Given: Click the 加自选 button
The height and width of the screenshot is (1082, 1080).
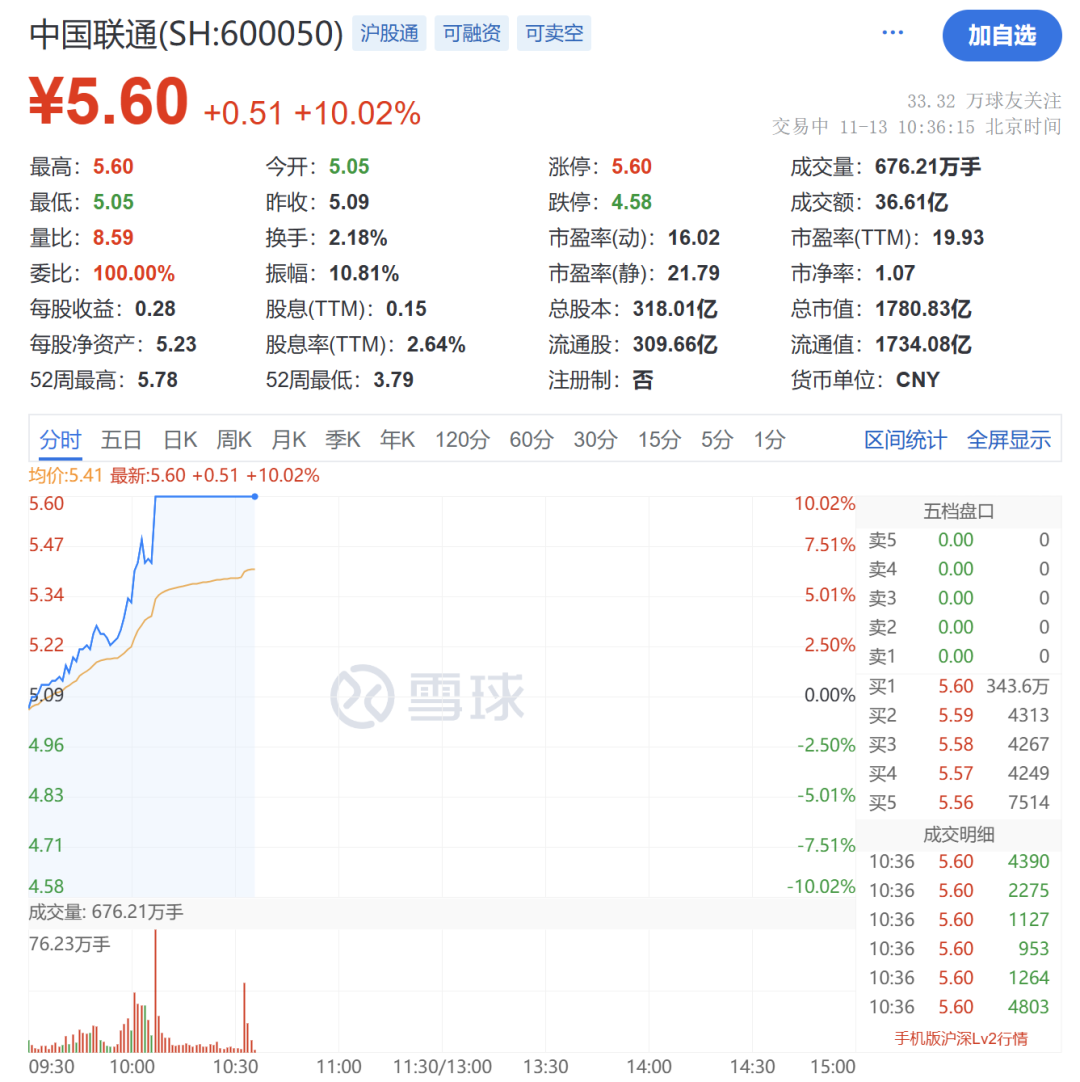Looking at the screenshot, I should [x=1001, y=36].
